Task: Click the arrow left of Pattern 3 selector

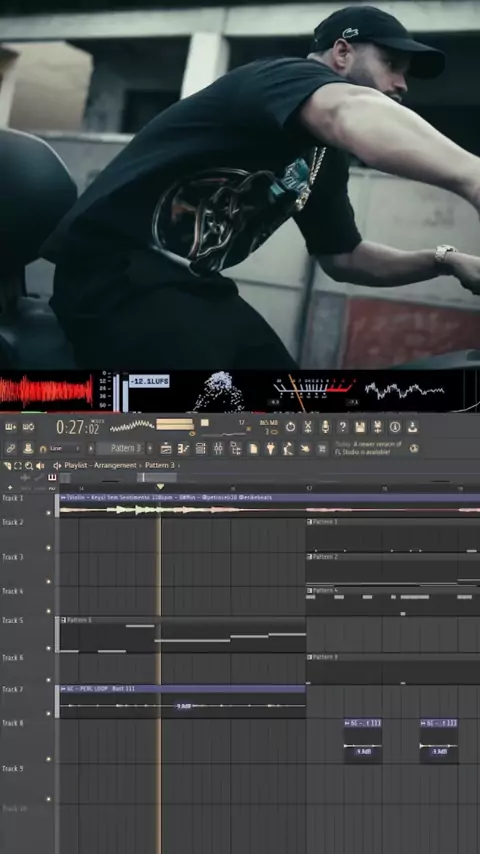Action: (x=90, y=448)
